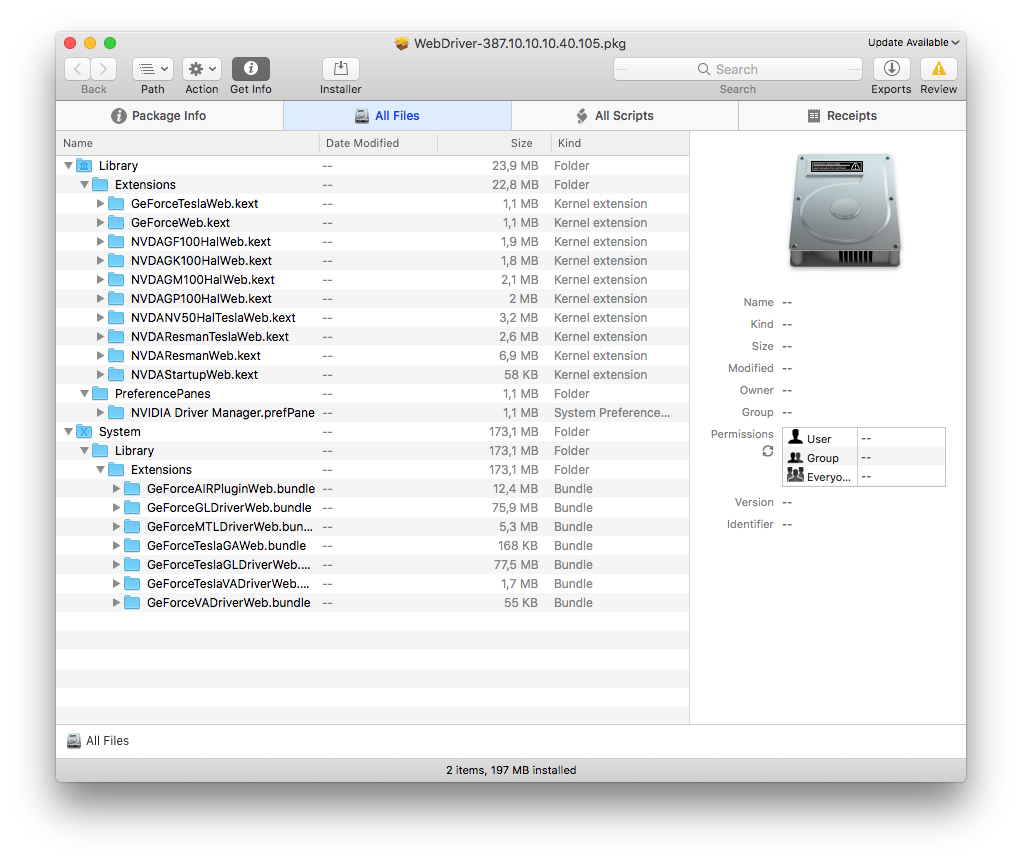Toggle the Get Info button

pyautogui.click(x=251, y=68)
